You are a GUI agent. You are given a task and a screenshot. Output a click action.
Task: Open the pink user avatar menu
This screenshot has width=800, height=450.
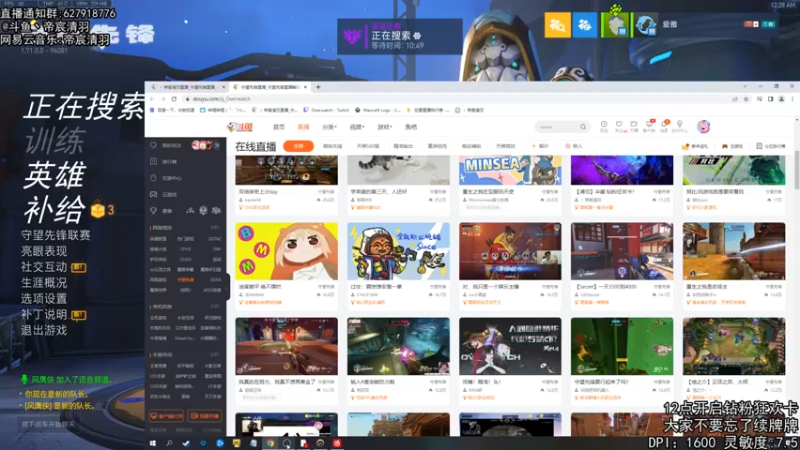click(704, 127)
